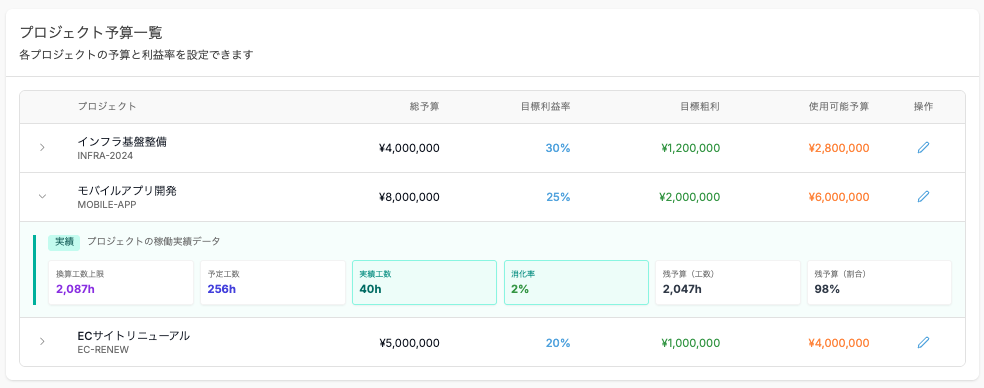
Task: Click the ¥4,000,000 available budget in EC row
Action: [839, 343]
